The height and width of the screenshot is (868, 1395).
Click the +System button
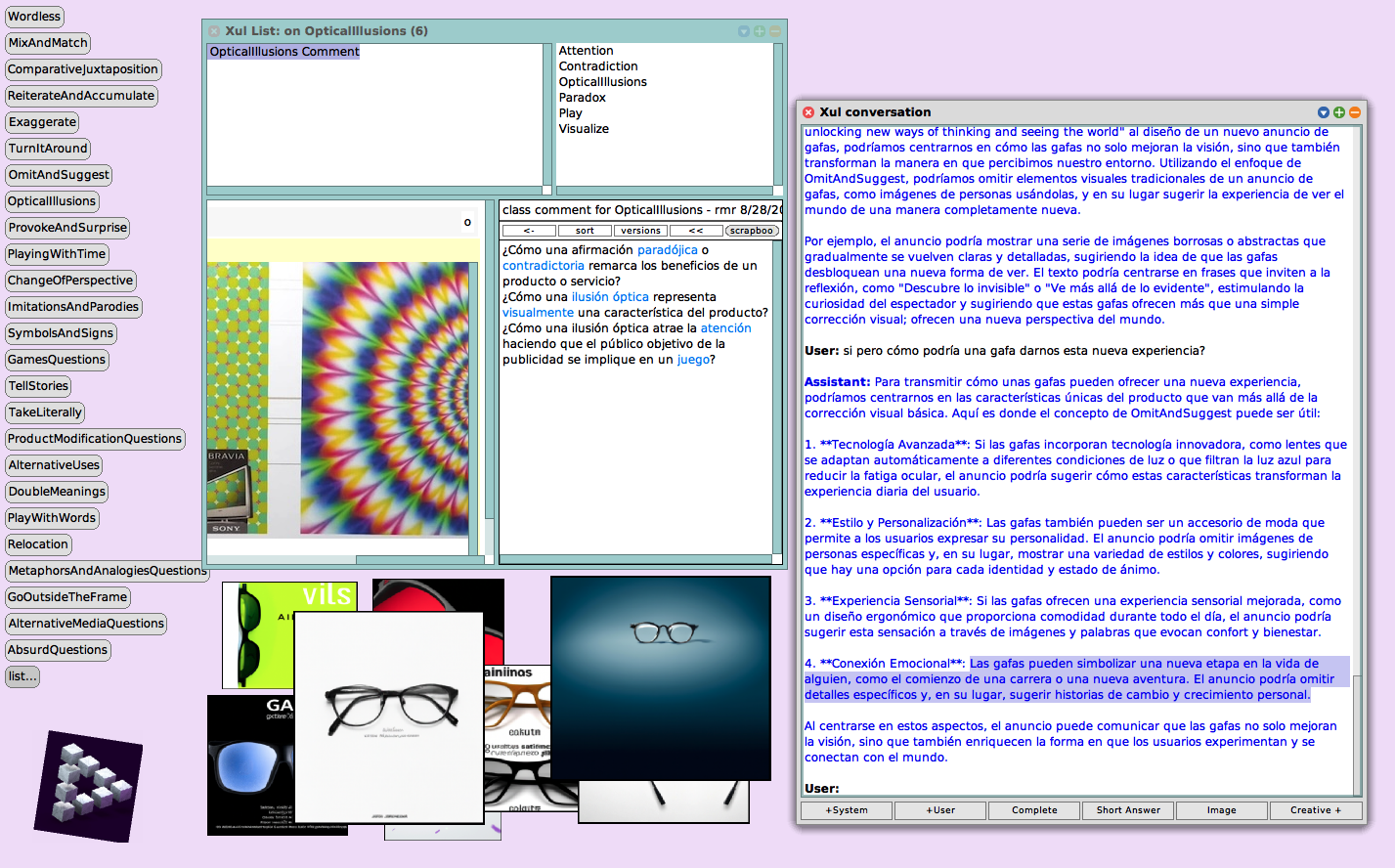point(847,810)
